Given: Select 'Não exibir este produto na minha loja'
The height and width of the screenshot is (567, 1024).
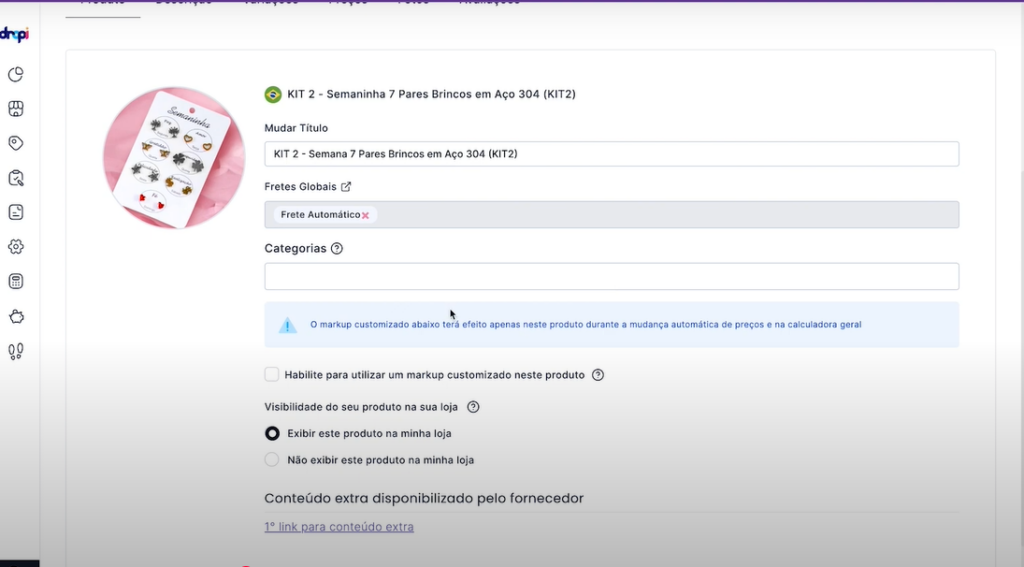Looking at the screenshot, I should click(272, 460).
